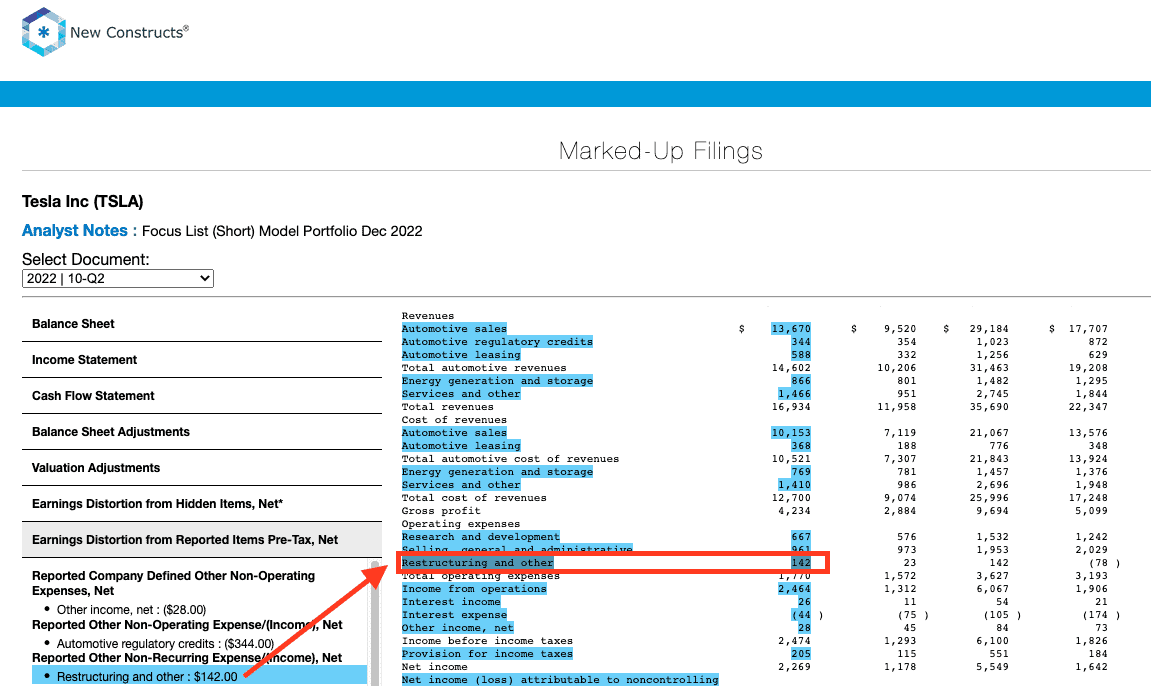Click highlighted value 769
This screenshot has height=686, width=1151.
click(x=801, y=472)
